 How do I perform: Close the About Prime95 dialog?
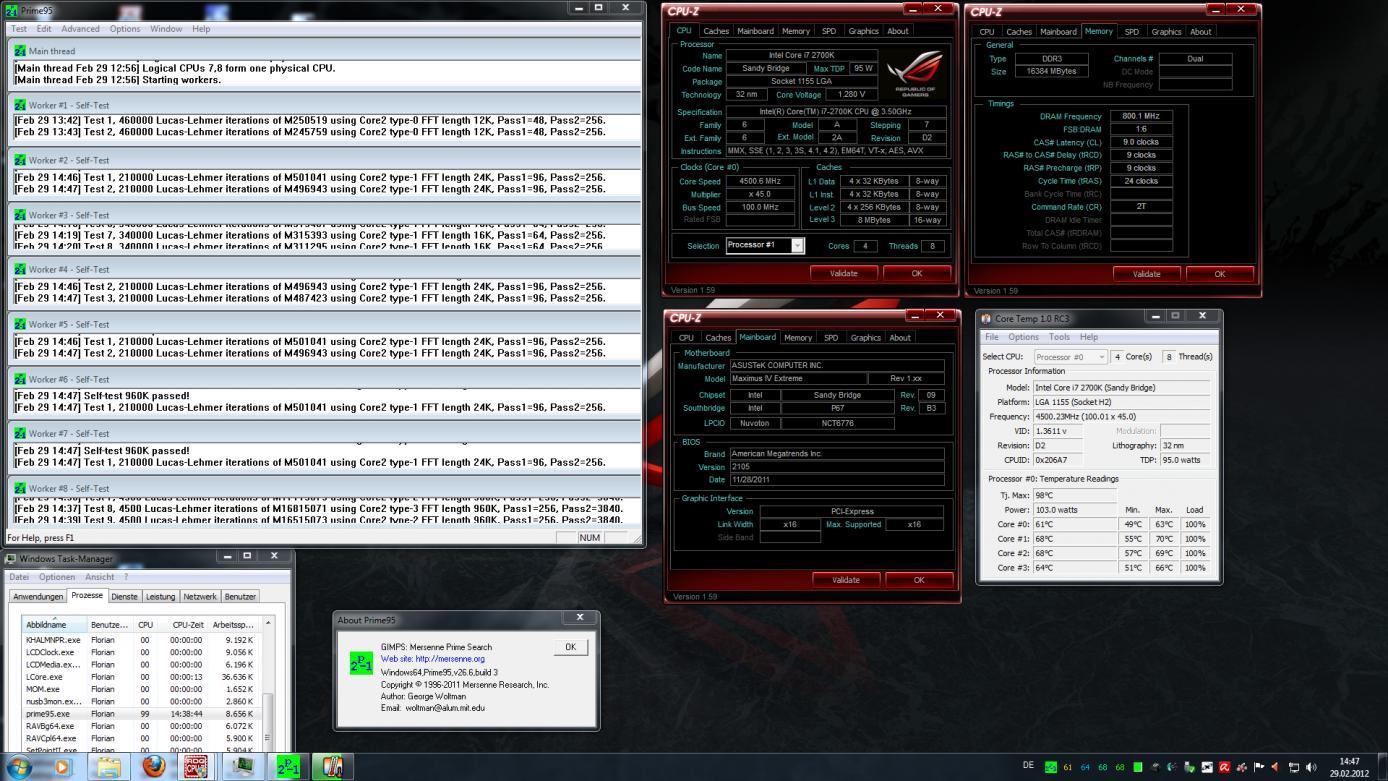coord(579,618)
